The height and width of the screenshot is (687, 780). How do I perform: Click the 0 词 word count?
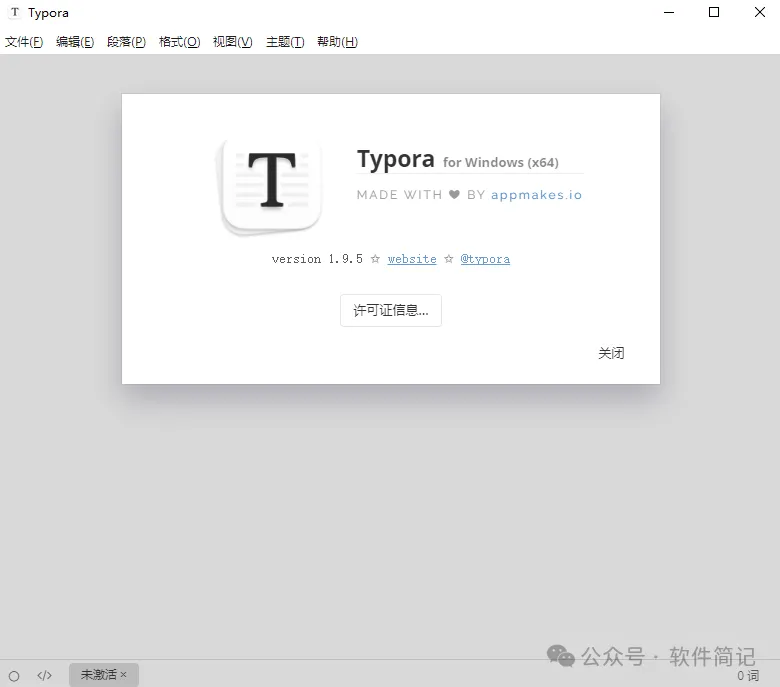(x=748, y=676)
